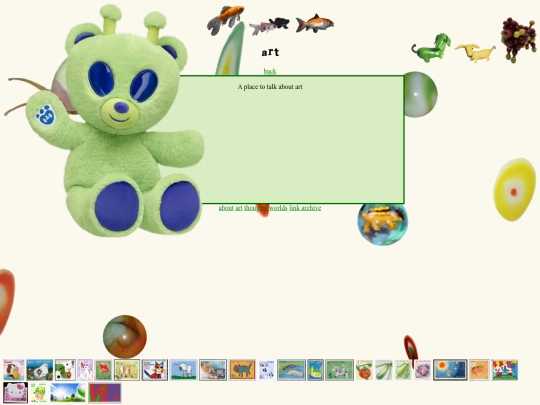Viewport: 540px width, 405px height.
Task: Select the sun and night sky stamp
Action: 450,370
